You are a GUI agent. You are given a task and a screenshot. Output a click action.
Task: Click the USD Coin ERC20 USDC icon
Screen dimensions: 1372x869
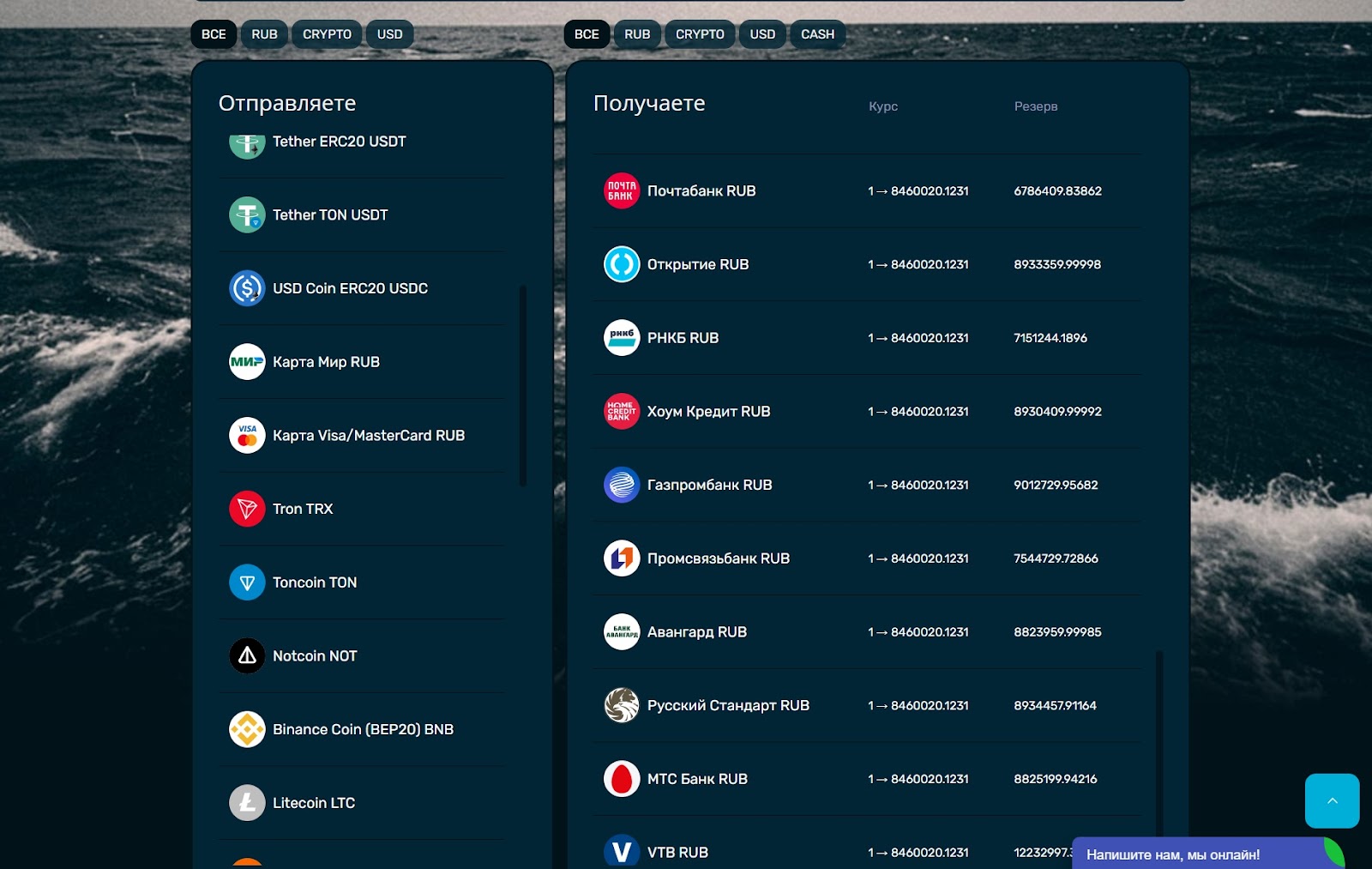point(247,288)
